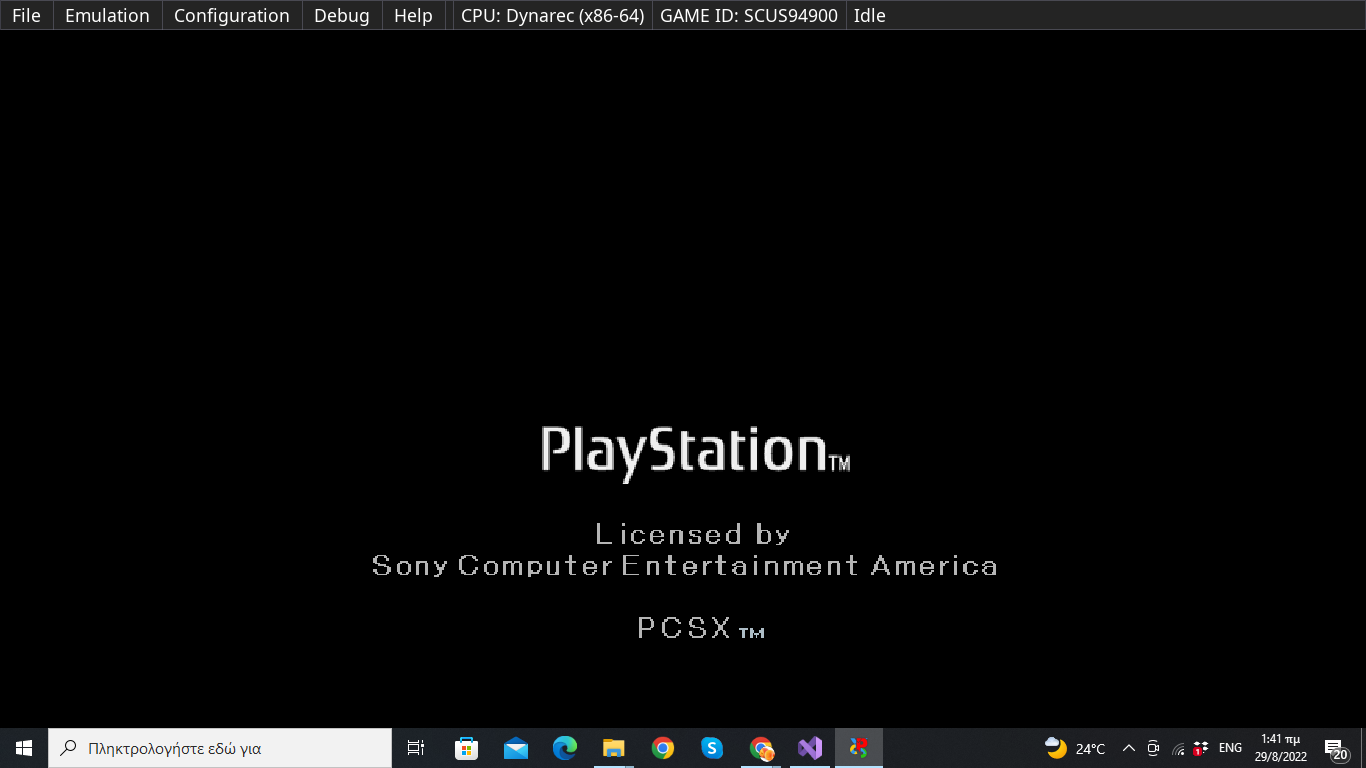Image resolution: width=1366 pixels, height=768 pixels.
Task: Open the weather widget showing 24°C
Action: (x=1075, y=748)
